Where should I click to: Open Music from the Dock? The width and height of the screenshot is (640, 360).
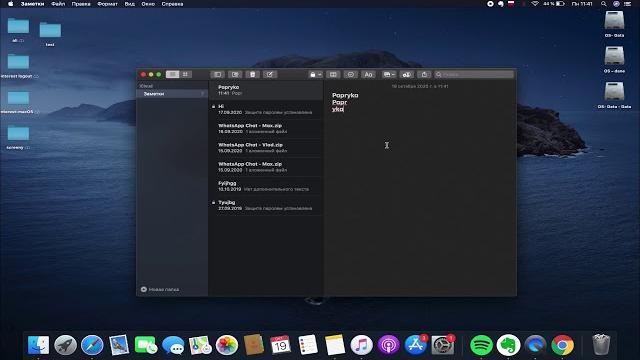[362, 345]
